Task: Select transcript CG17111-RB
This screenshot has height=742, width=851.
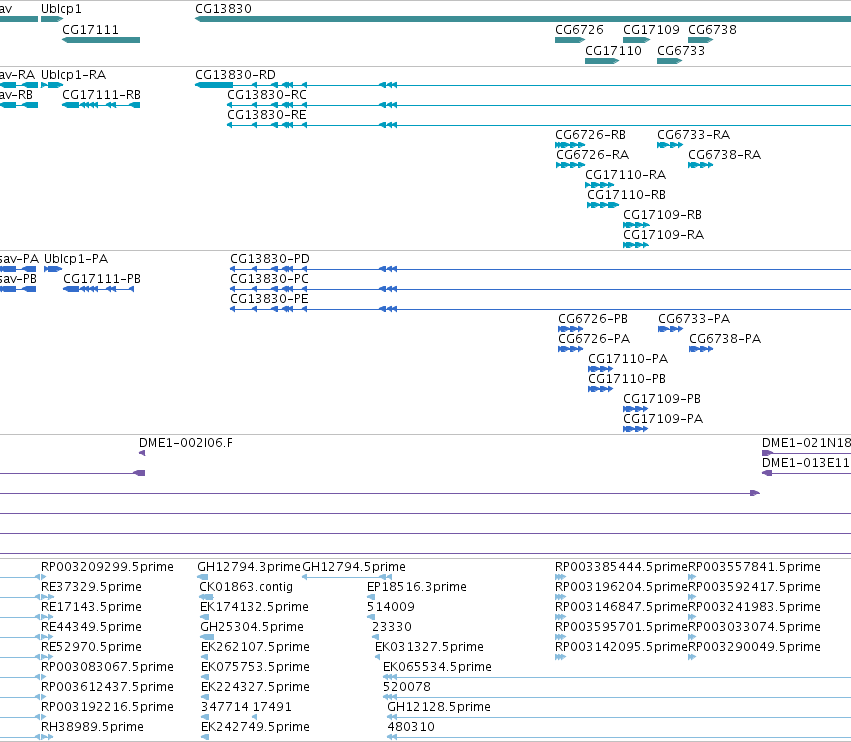Action: tap(101, 95)
